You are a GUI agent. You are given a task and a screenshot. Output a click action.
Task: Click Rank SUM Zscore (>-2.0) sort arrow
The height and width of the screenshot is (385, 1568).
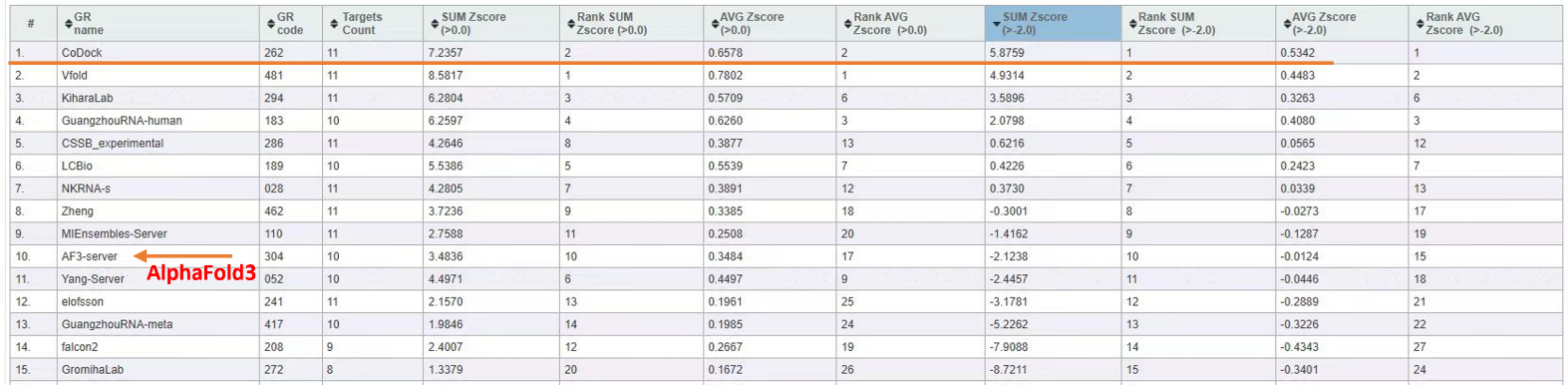[1132, 23]
